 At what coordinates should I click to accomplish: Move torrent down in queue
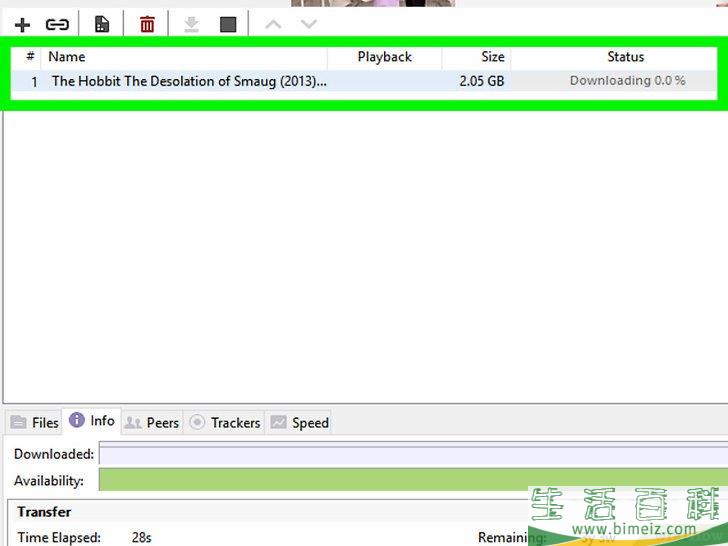click(309, 24)
